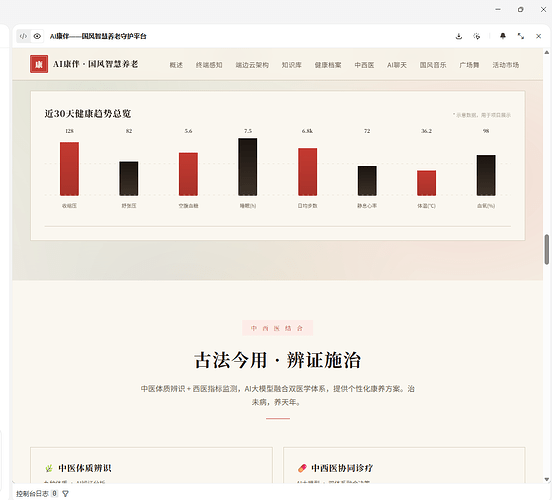This screenshot has width=552, height=500.
Task: Click the value 36.2 above 体温
Action: [426, 131]
